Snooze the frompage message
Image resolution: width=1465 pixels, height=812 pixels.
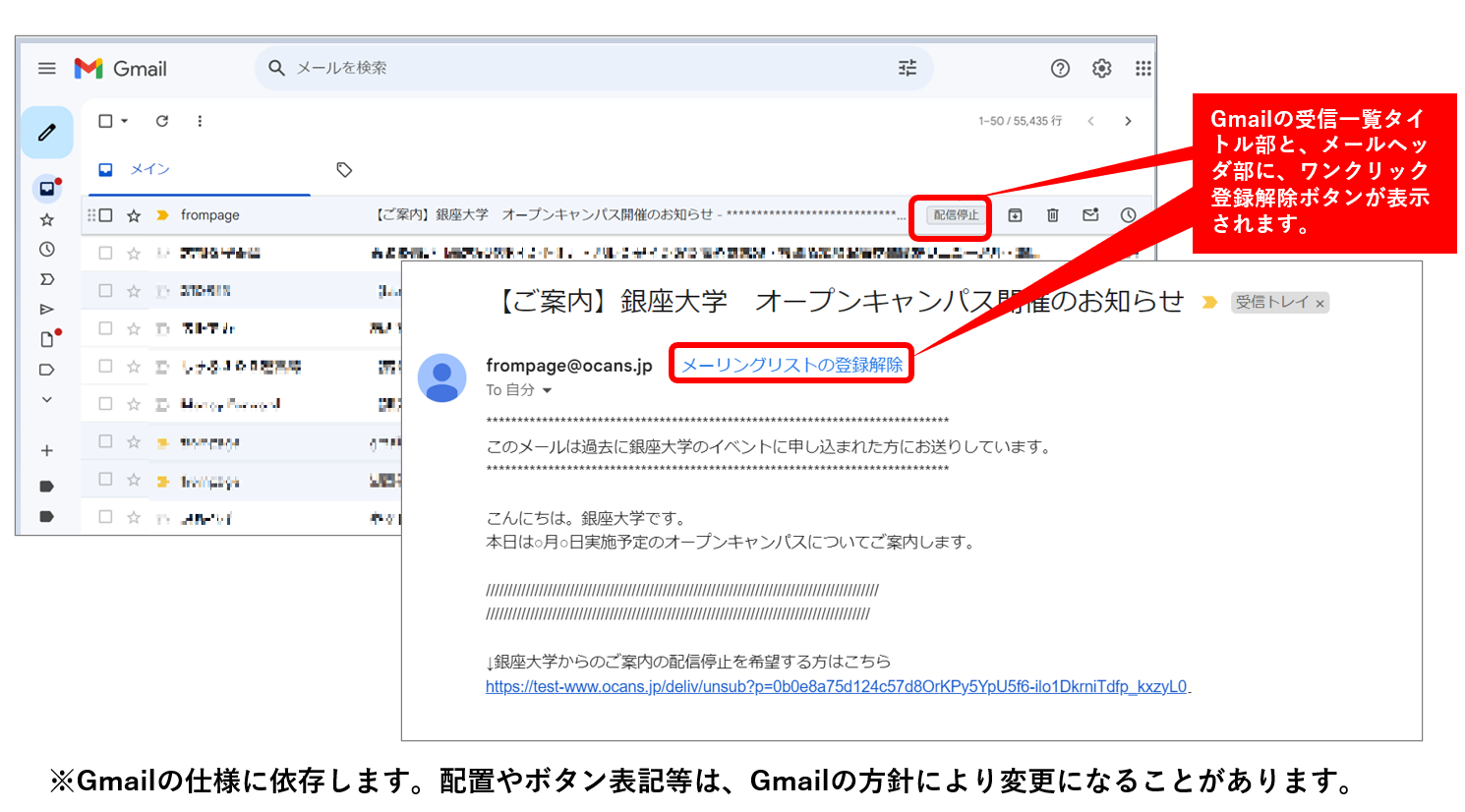[x=1128, y=215]
